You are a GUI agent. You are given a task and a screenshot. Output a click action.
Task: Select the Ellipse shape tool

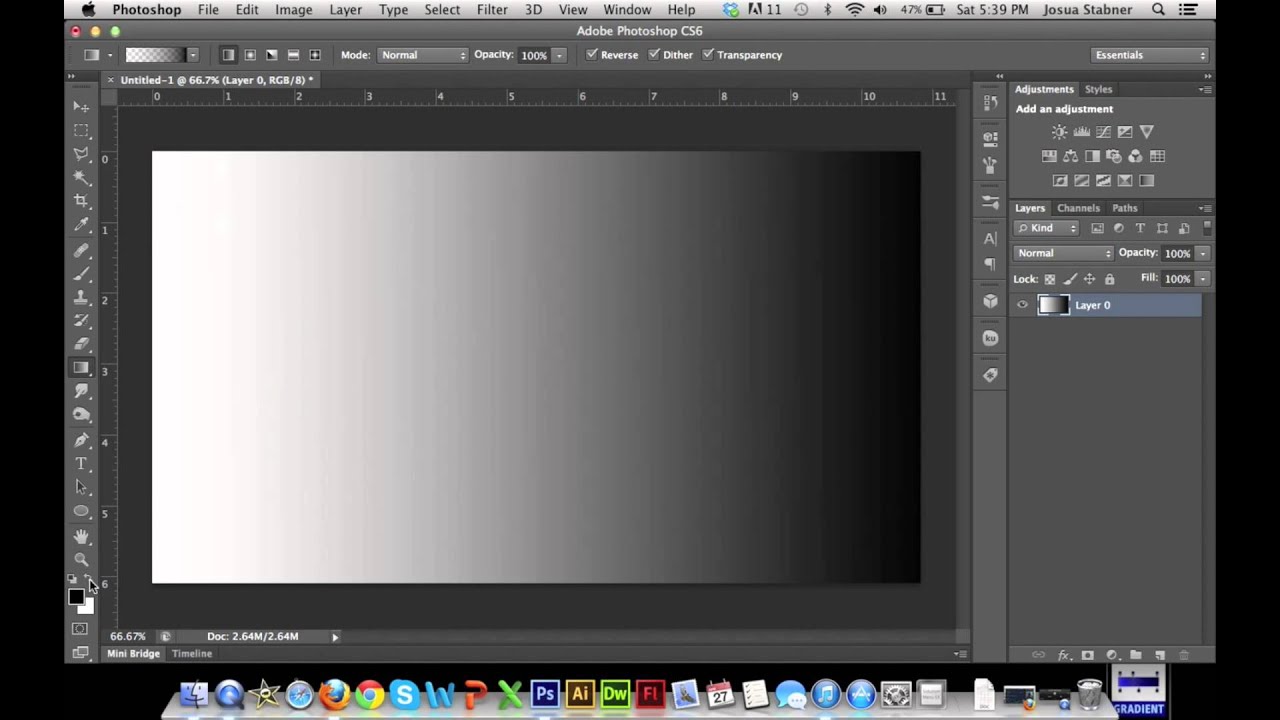(81, 511)
